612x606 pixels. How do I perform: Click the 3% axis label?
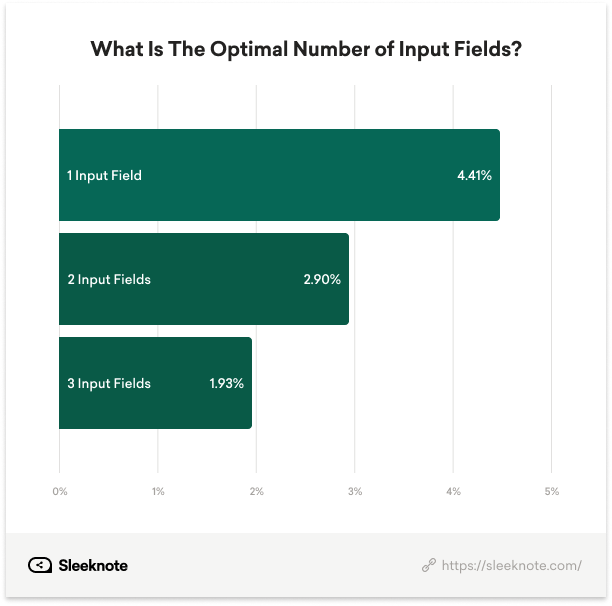click(x=355, y=491)
